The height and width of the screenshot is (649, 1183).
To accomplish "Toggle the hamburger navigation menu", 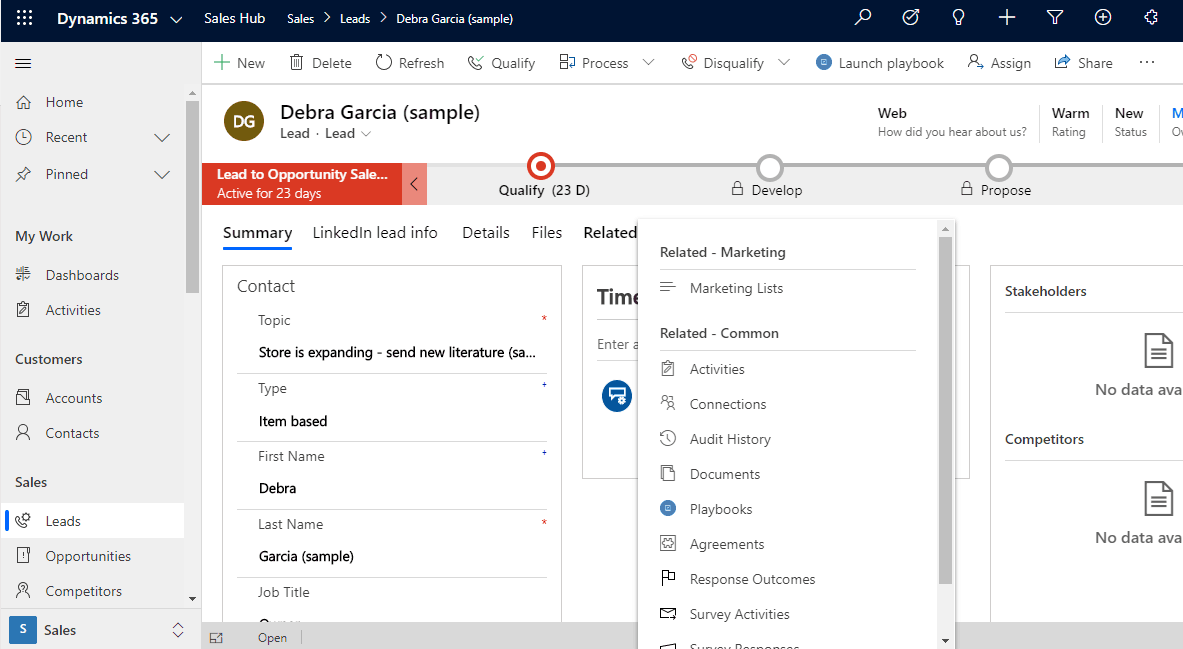I will tap(23, 63).
